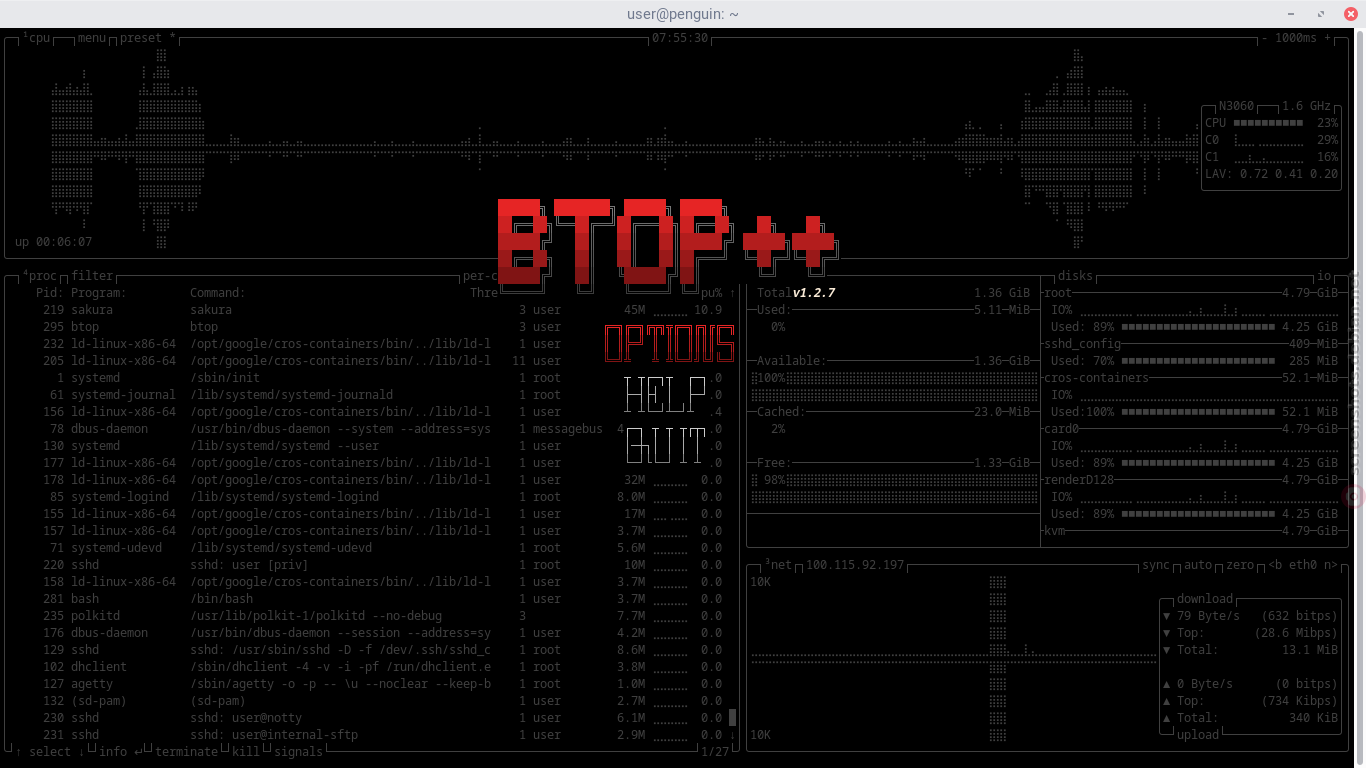1366x768 pixels.
Task: Select process row 130 systemd --user
Action: pyautogui.click(x=366, y=446)
